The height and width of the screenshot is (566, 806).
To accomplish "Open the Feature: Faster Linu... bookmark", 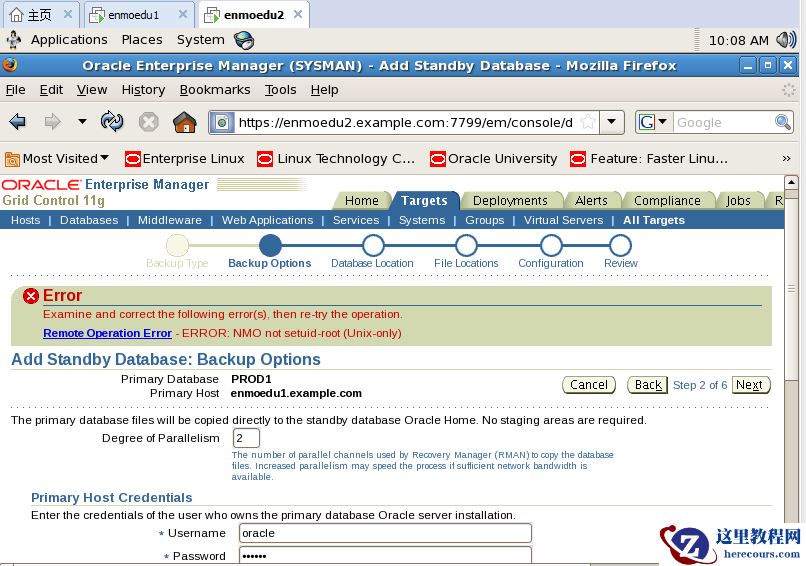I will [649, 159].
